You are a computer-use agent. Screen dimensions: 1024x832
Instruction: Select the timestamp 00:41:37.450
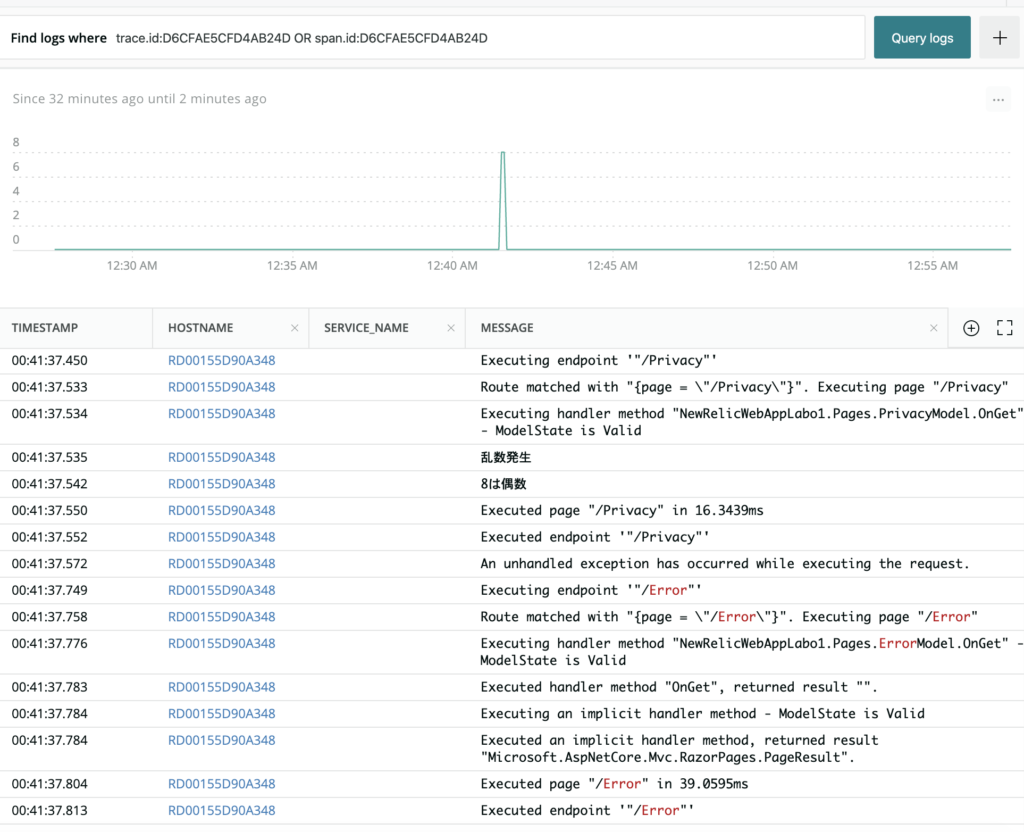coord(49,360)
